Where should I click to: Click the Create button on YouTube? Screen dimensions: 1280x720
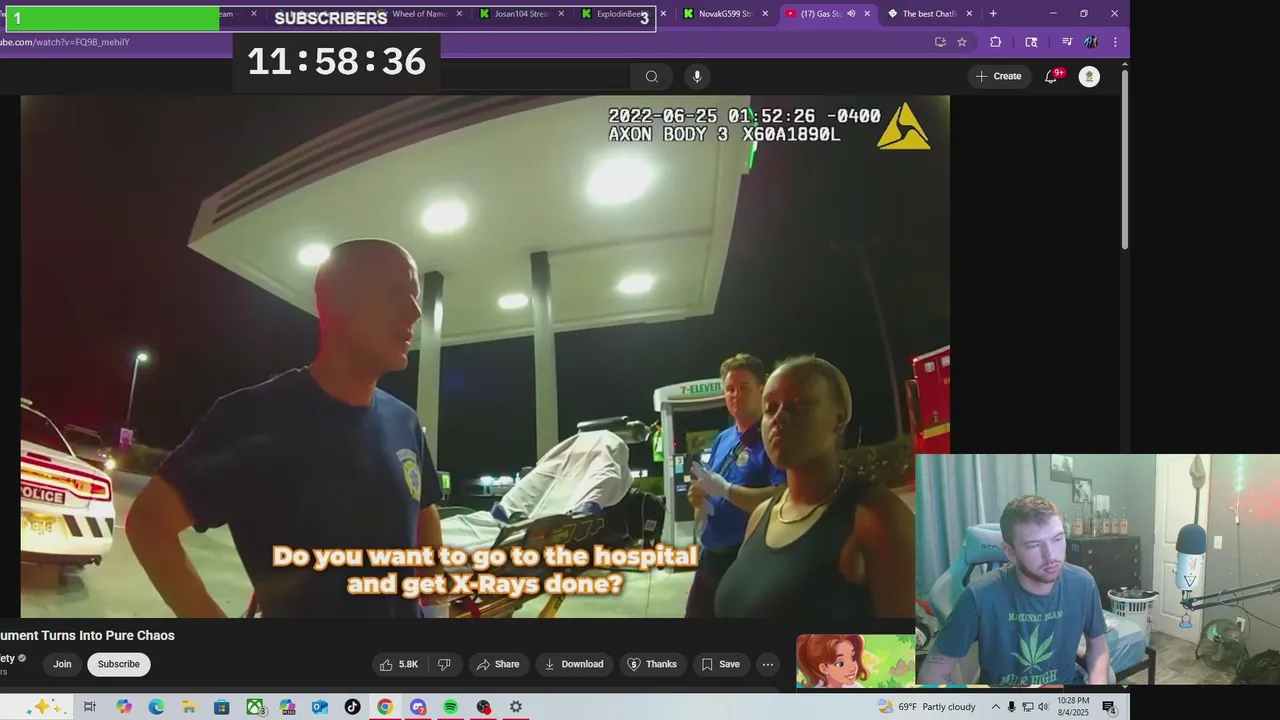tap(998, 76)
